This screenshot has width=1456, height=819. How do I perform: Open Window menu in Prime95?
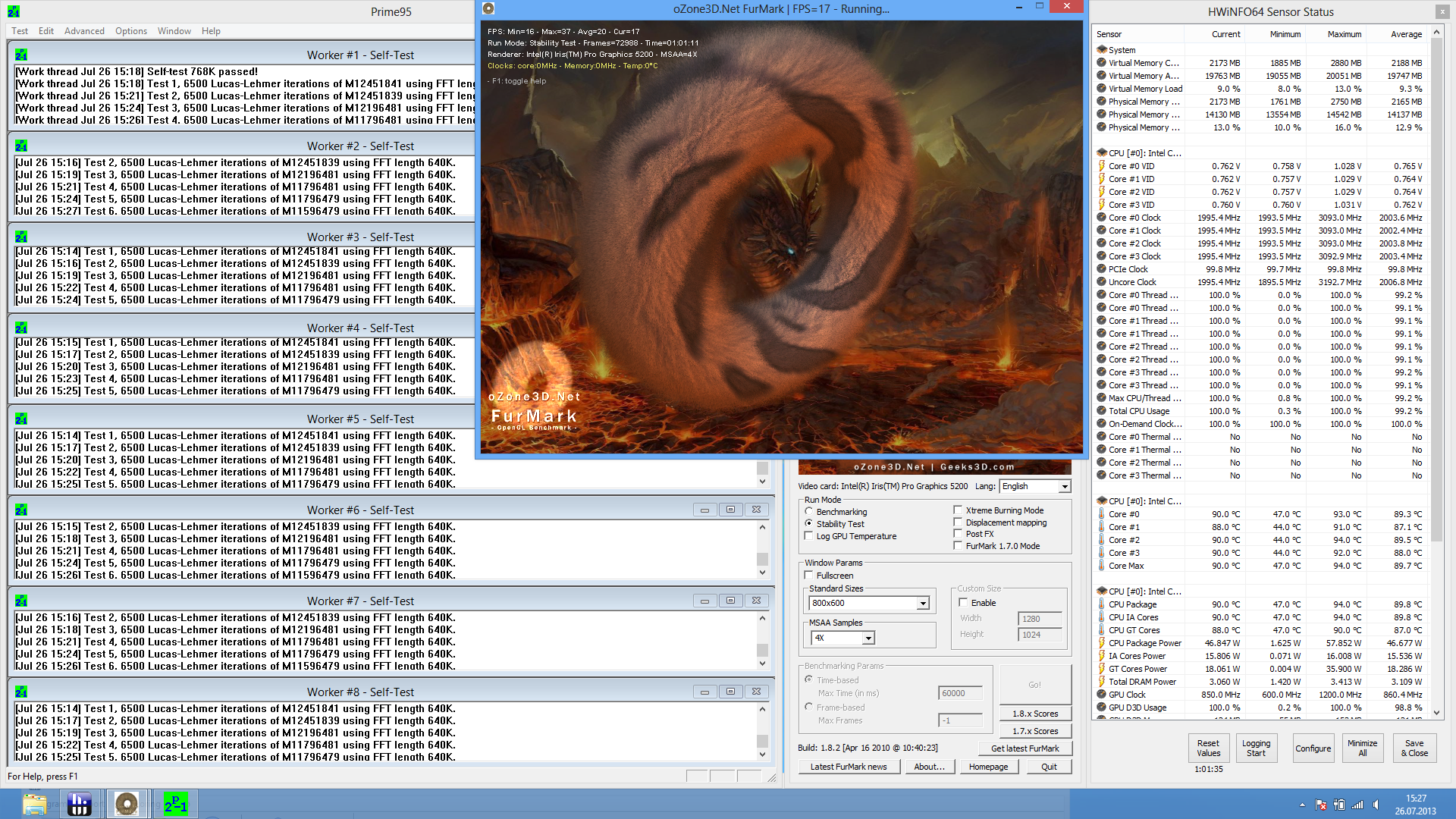tap(174, 31)
